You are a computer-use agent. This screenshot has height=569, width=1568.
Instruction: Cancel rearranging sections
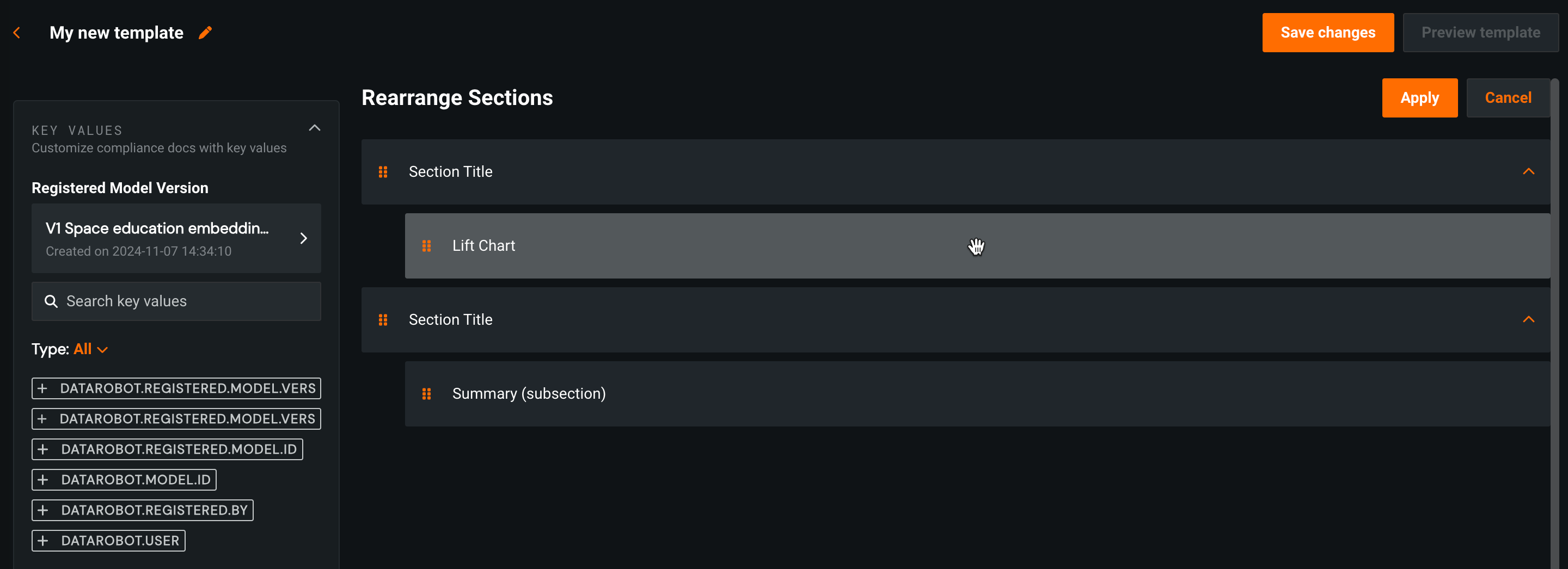click(1507, 98)
